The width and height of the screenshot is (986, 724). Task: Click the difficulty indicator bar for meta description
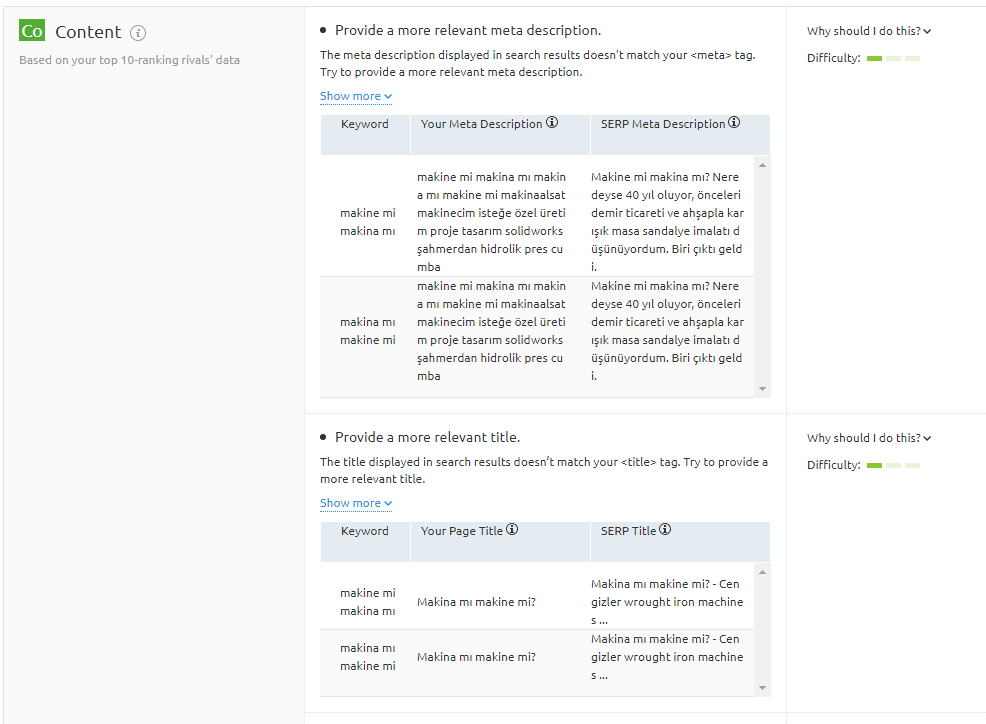[893, 58]
